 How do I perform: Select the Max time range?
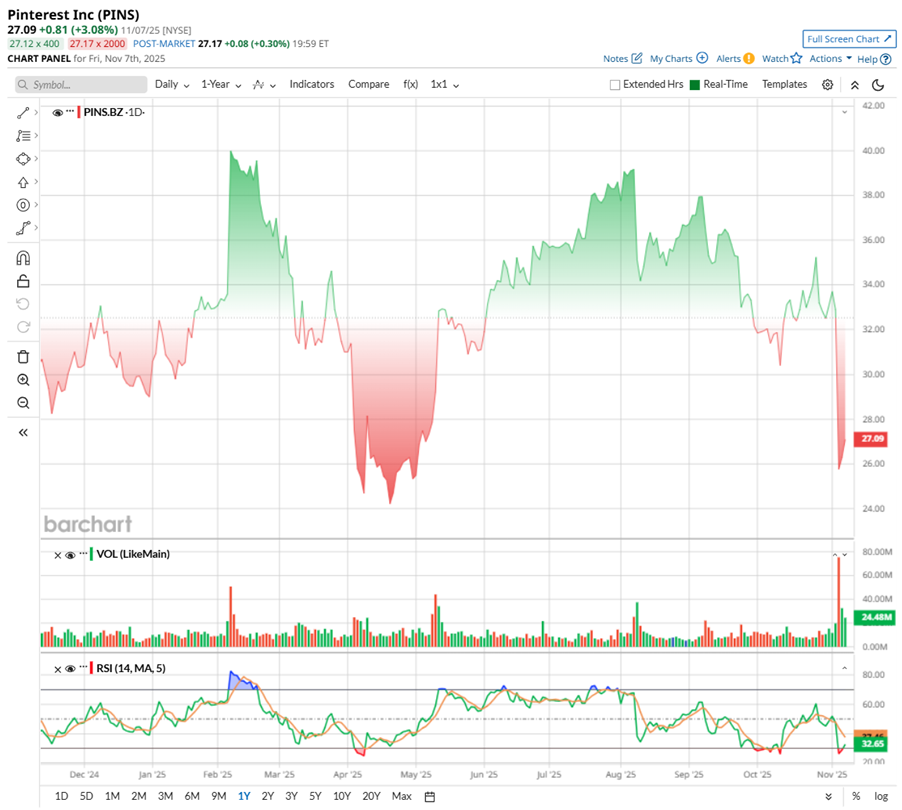pyautogui.click(x=402, y=796)
